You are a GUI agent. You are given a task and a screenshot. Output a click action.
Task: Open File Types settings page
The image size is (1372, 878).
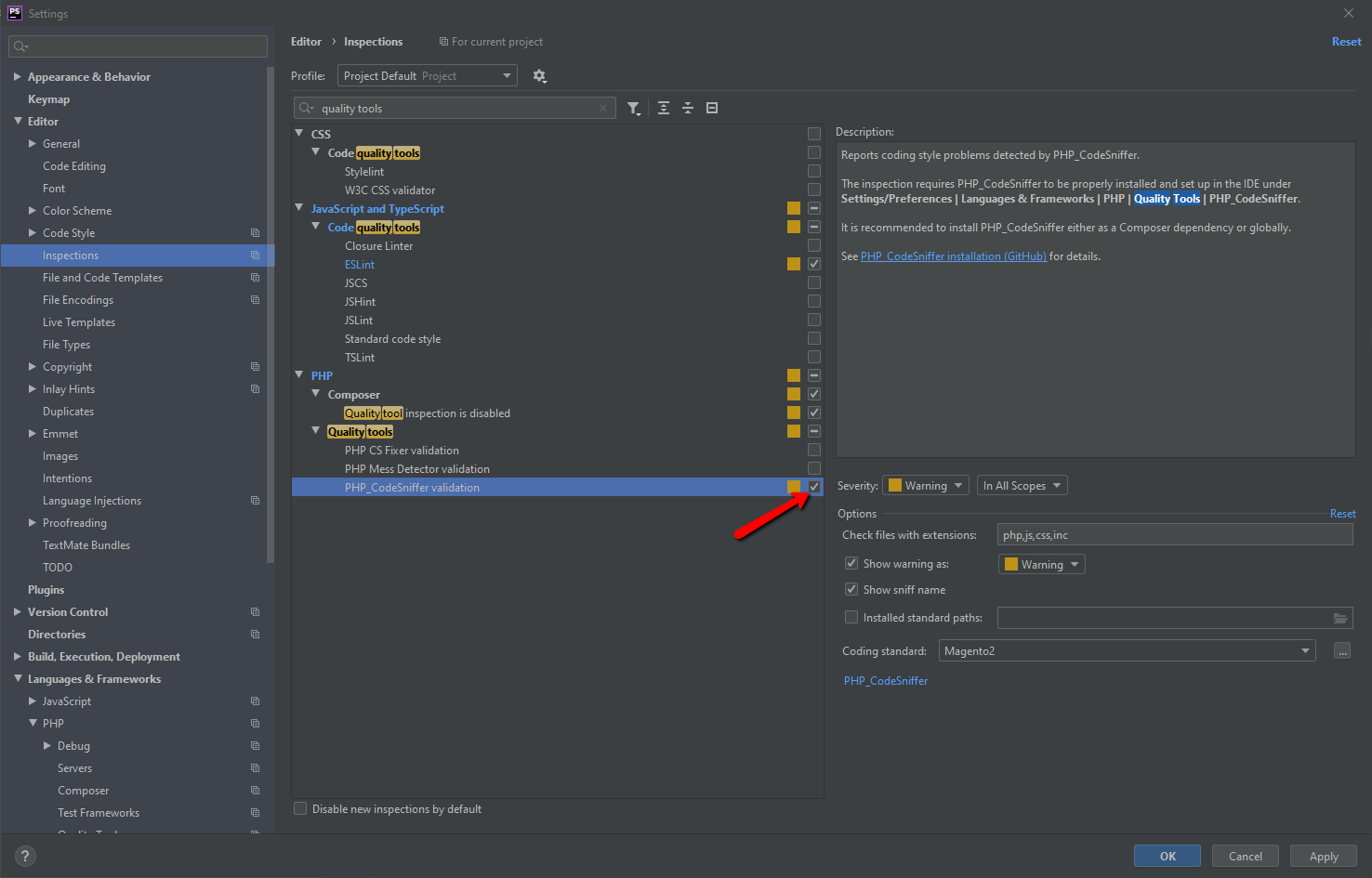click(x=66, y=345)
